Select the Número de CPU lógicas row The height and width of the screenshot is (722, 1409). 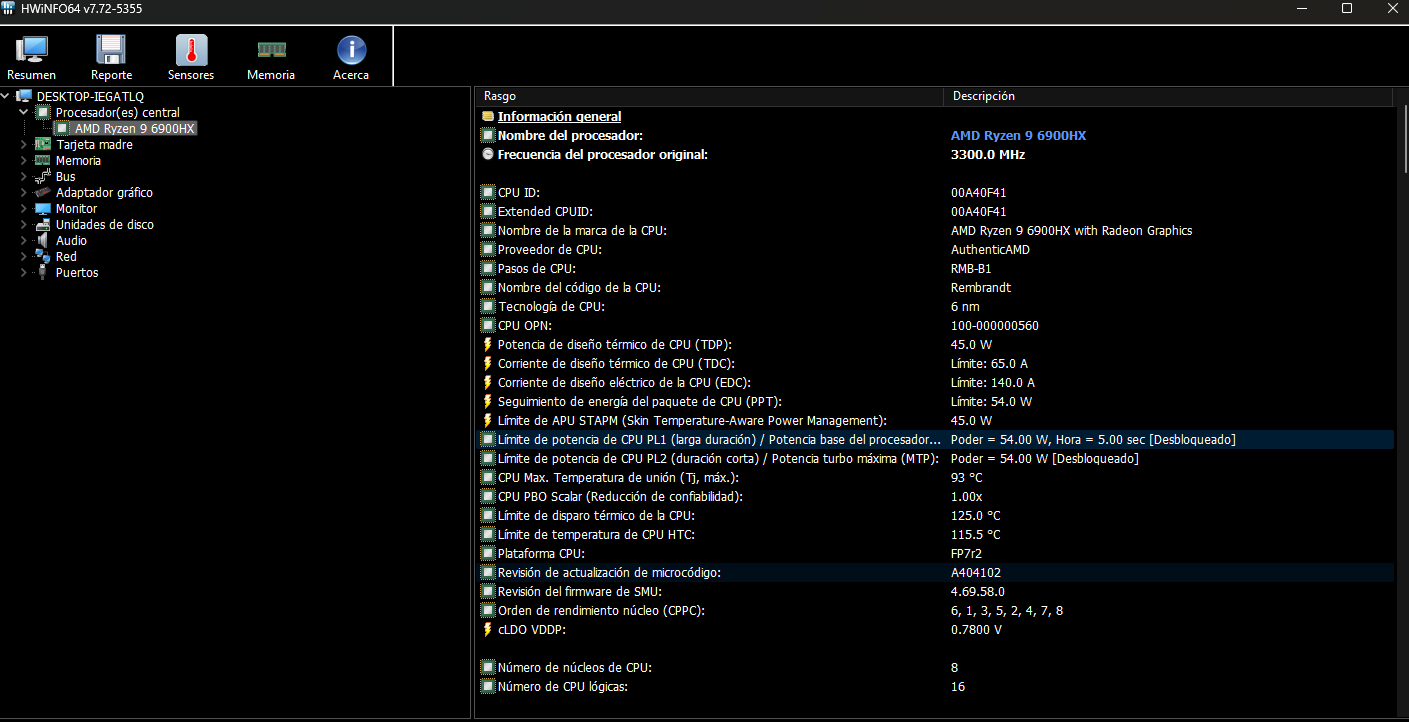(x=936, y=686)
